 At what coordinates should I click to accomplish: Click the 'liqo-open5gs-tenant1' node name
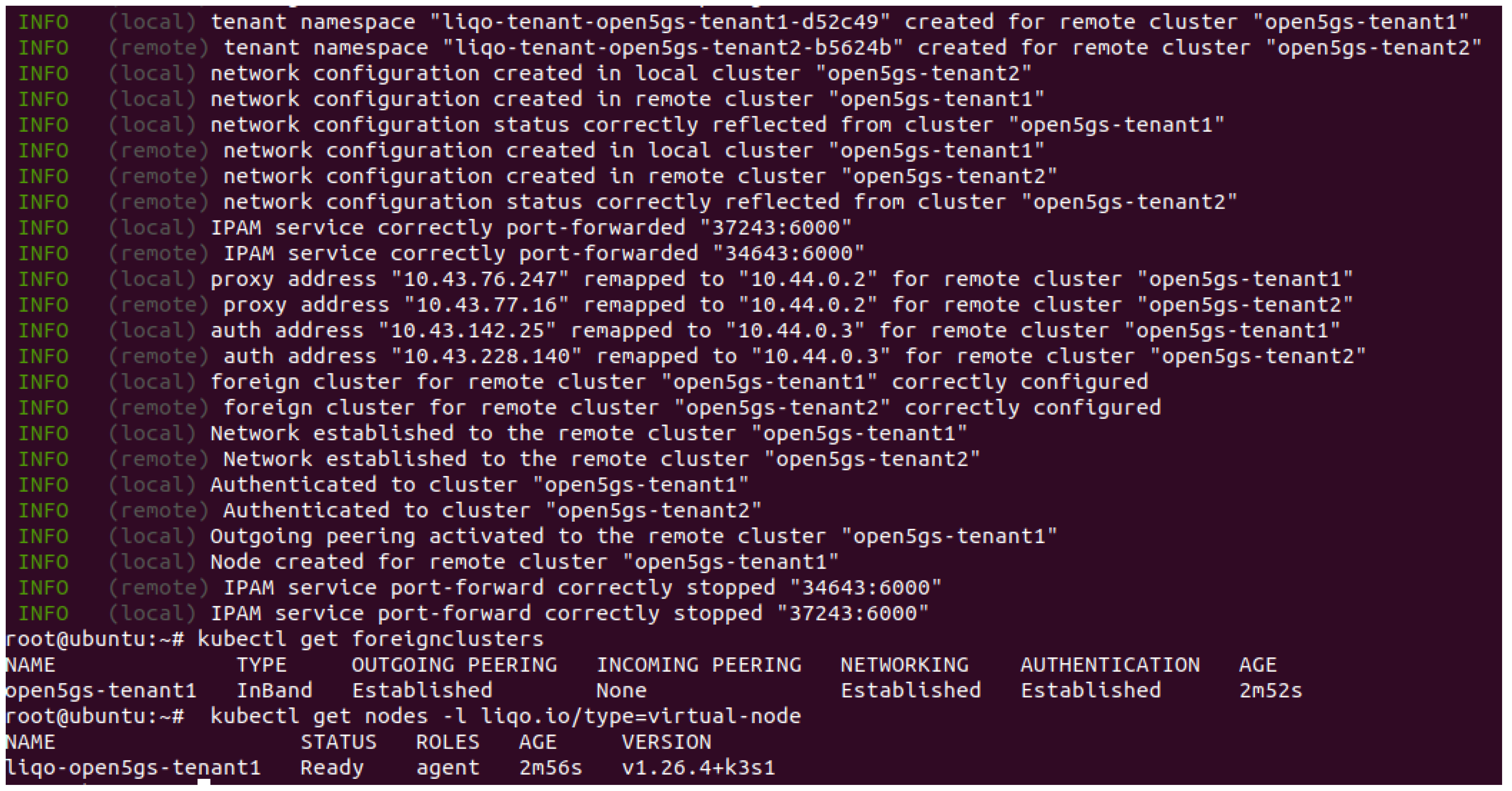tap(133, 768)
